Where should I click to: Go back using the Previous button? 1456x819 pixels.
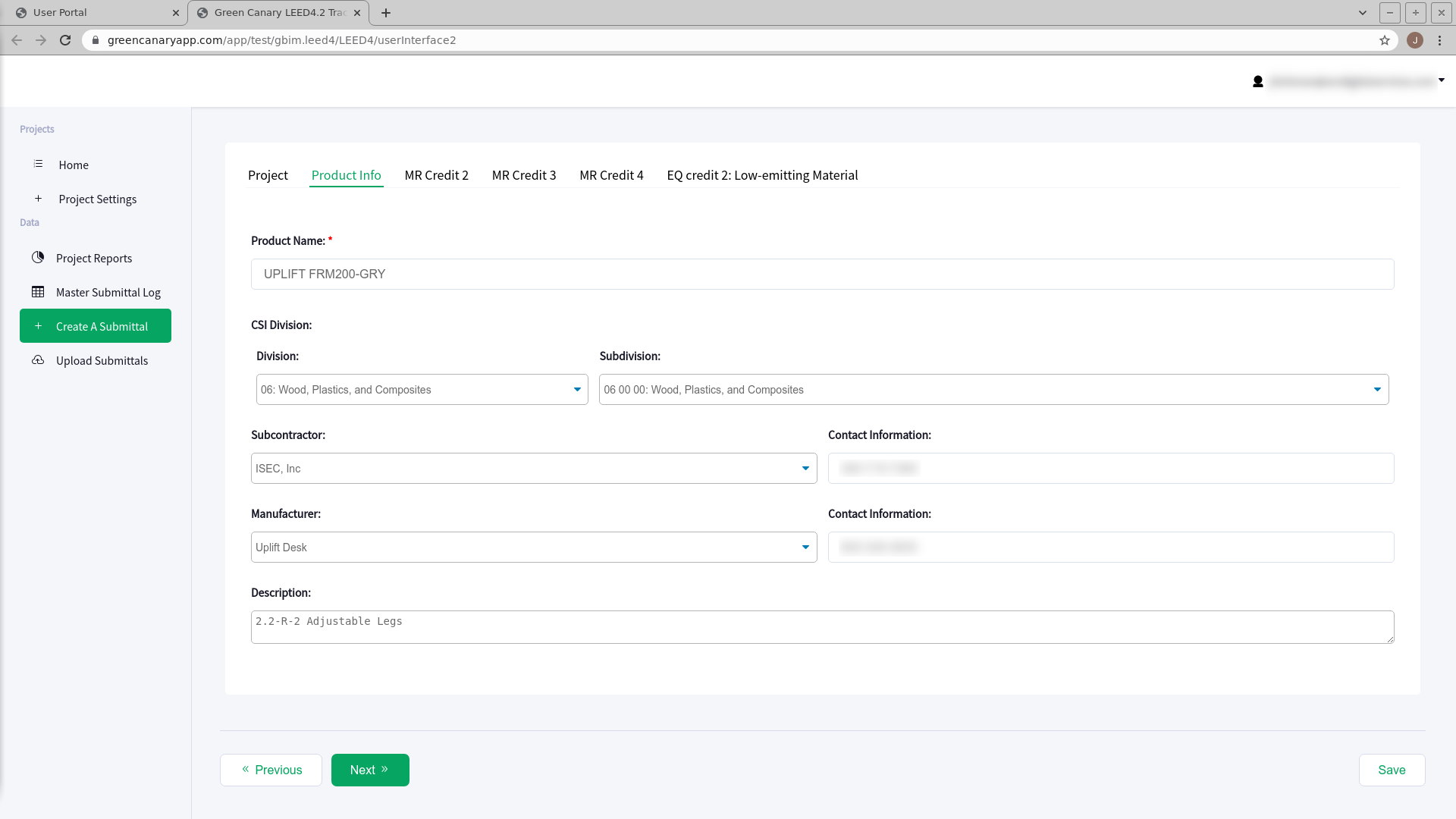tap(271, 770)
